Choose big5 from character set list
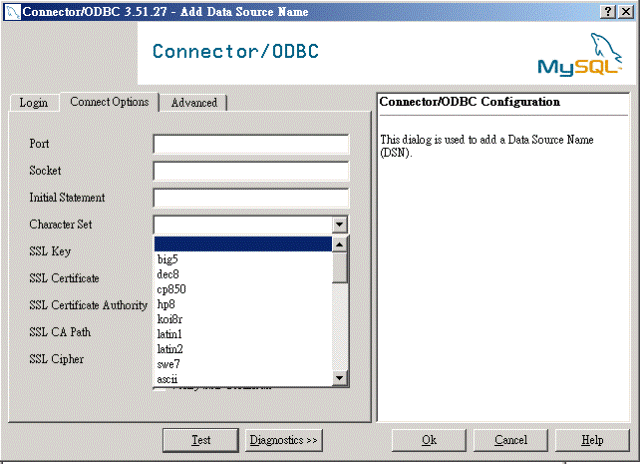The height and width of the screenshot is (464, 640). tap(243, 259)
